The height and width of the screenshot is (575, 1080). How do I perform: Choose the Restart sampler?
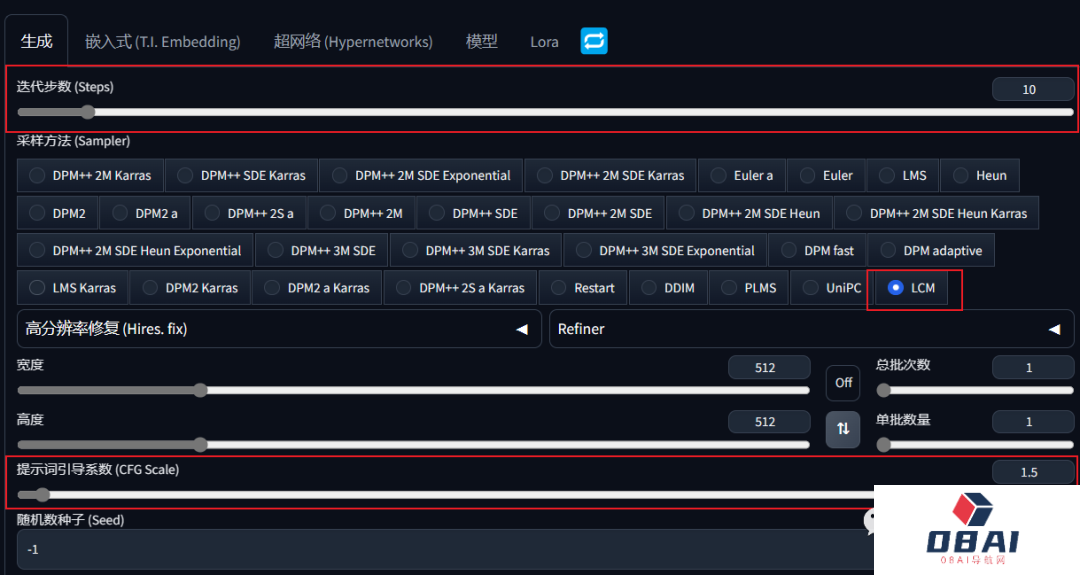582,288
